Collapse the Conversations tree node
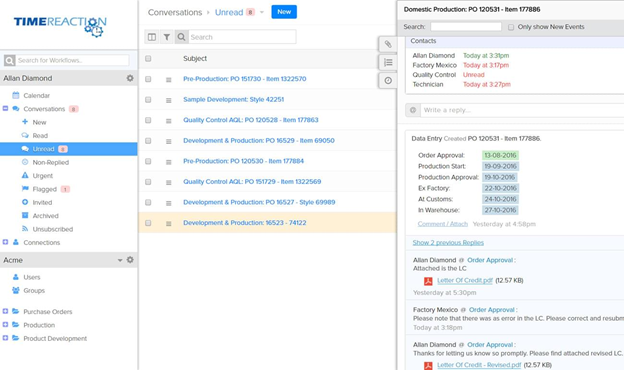This screenshot has width=624, height=370. point(5,108)
